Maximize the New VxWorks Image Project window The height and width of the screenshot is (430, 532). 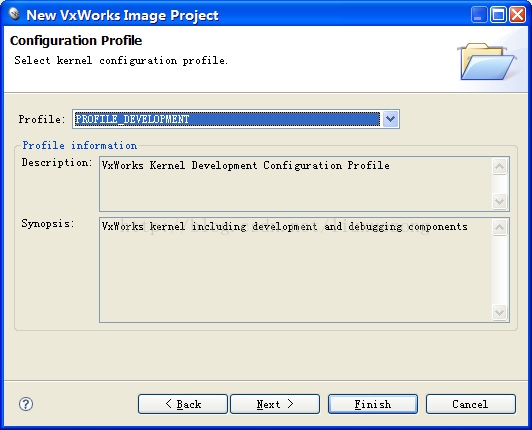(498, 15)
